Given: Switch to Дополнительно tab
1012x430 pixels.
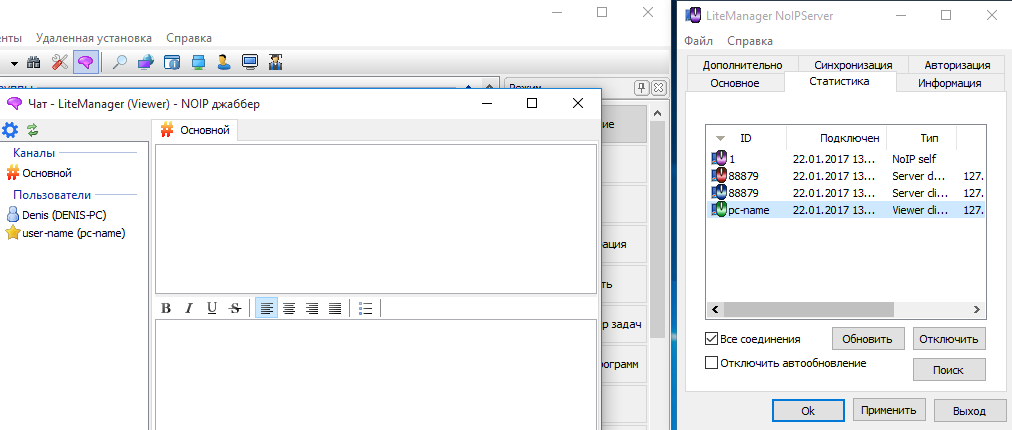Looking at the screenshot, I should pyautogui.click(x=742, y=65).
